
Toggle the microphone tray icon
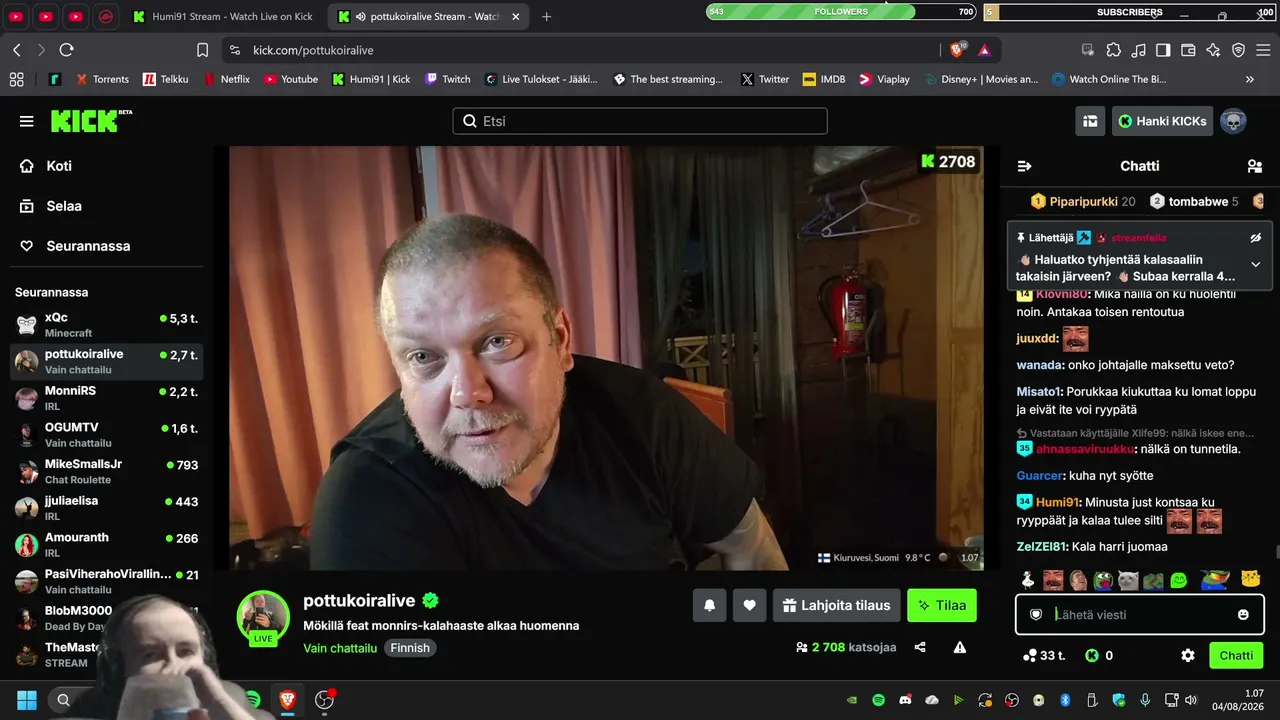click(x=1145, y=700)
